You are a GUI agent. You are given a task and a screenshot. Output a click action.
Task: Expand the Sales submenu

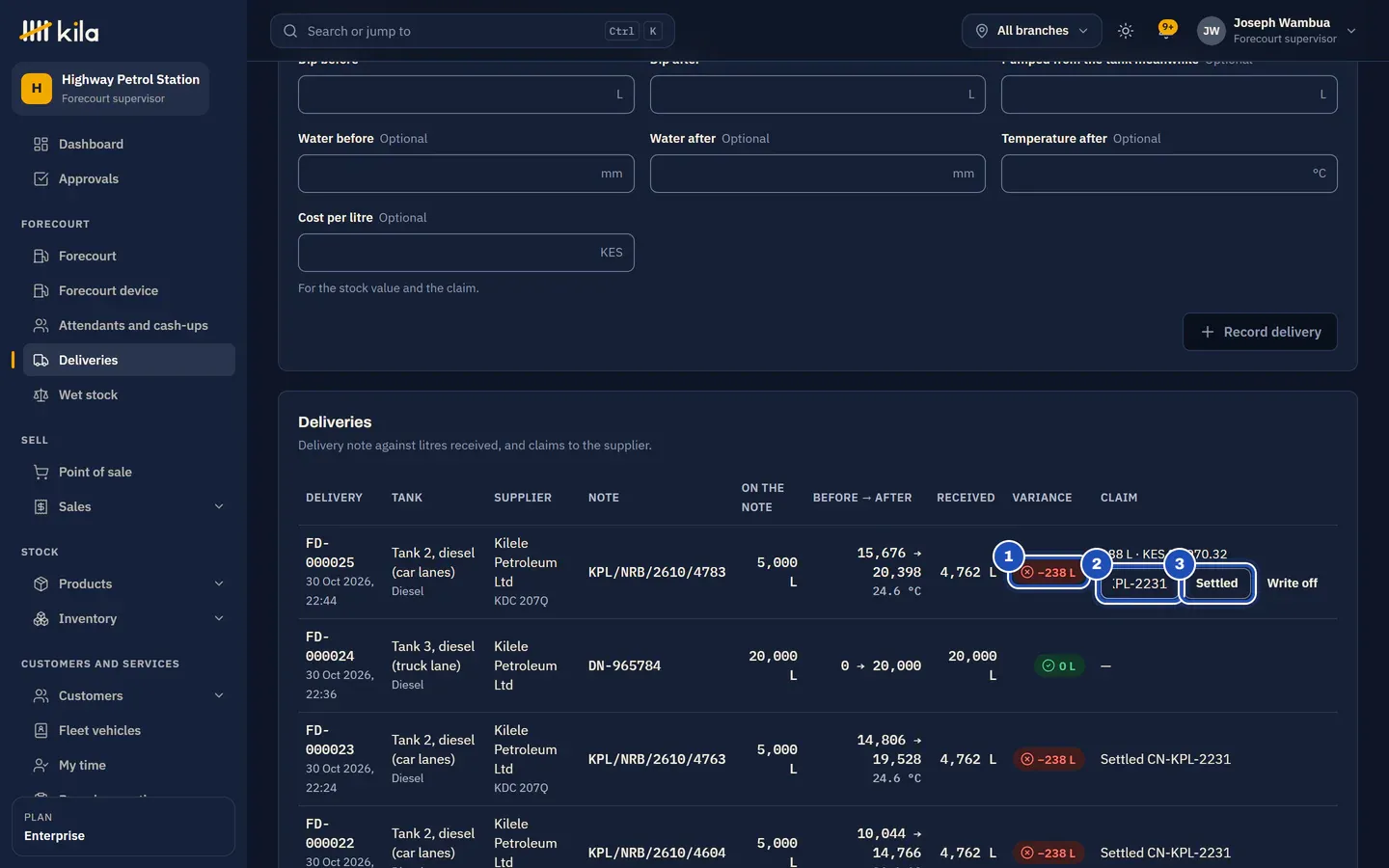[x=219, y=507]
